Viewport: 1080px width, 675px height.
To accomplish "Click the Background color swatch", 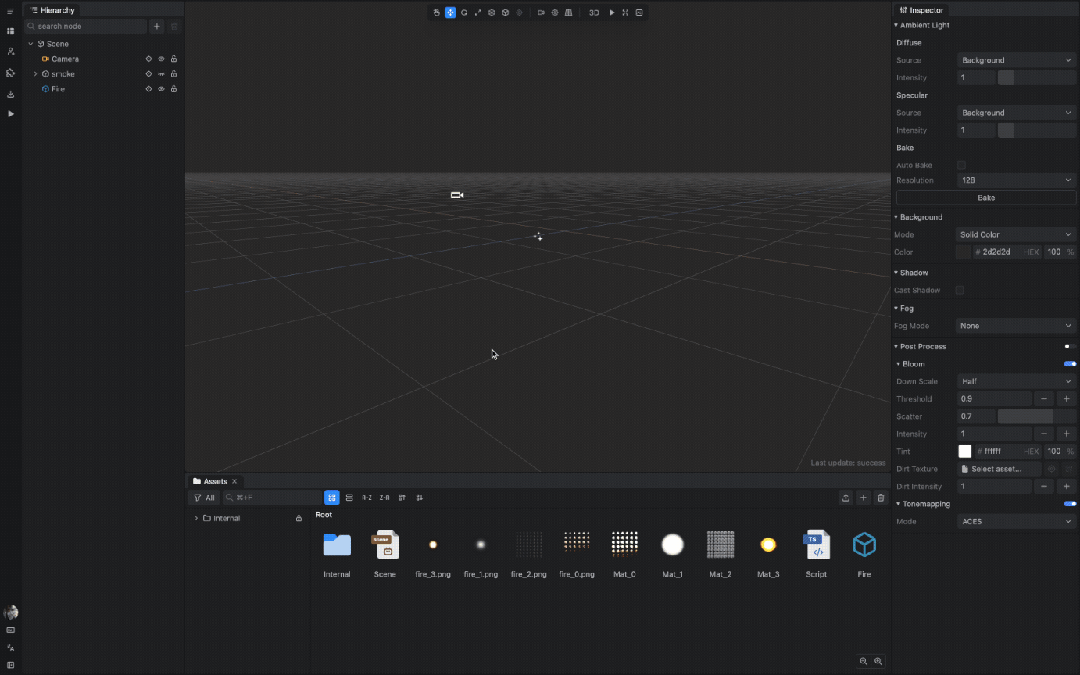I will pos(963,252).
